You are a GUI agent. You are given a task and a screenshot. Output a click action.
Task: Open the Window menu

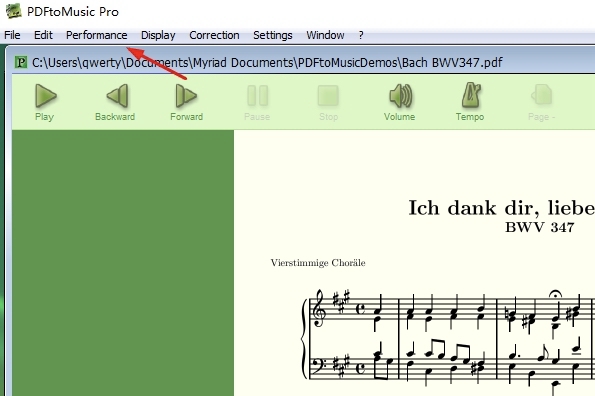point(325,35)
